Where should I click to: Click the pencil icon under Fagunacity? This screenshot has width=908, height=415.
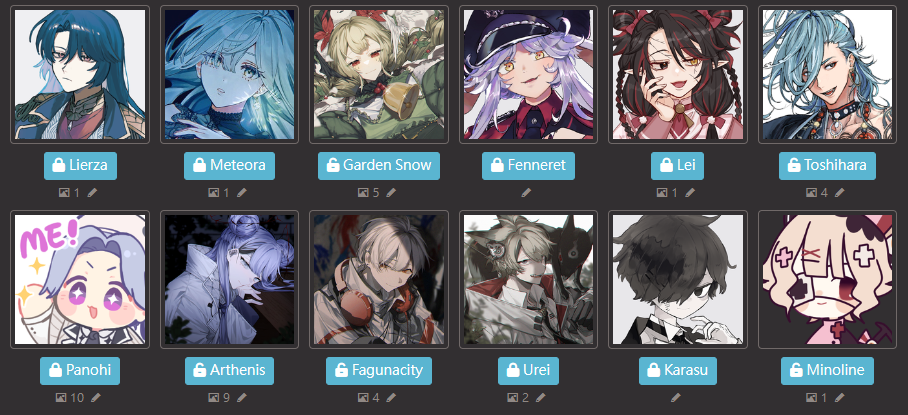click(391, 397)
